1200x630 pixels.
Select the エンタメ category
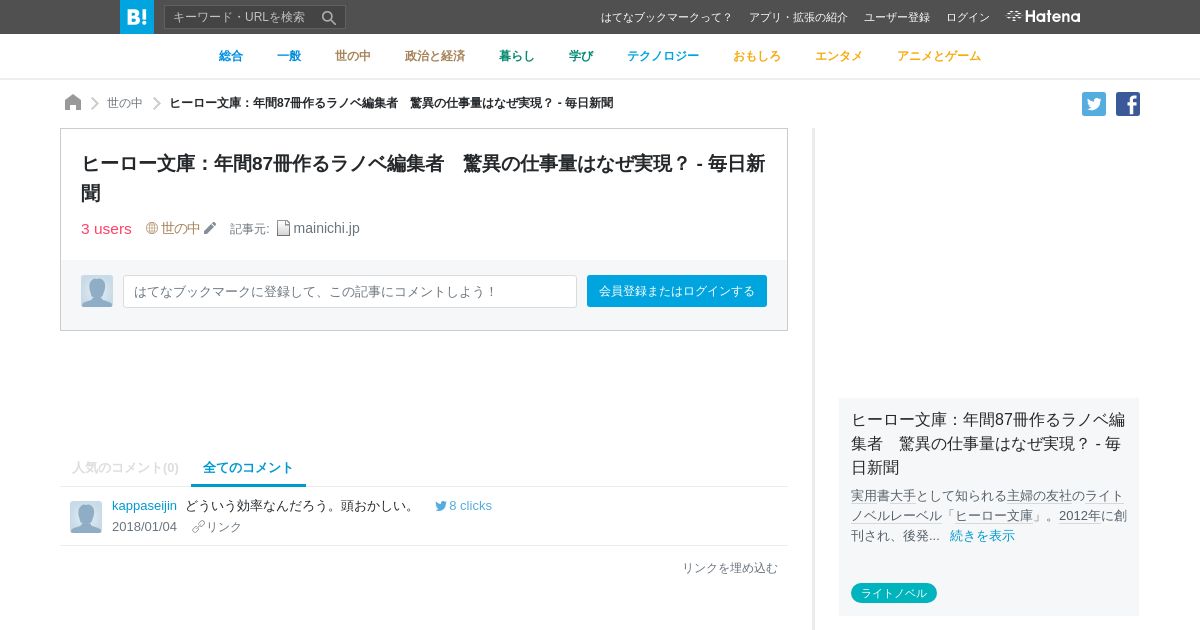tap(839, 56)
